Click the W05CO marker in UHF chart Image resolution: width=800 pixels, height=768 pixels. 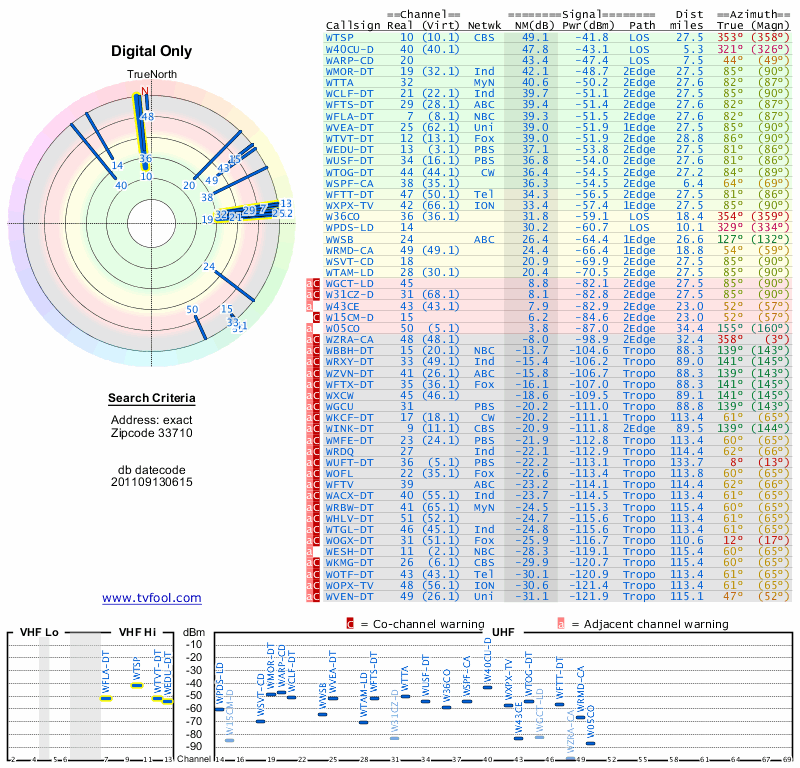point(590,743)
